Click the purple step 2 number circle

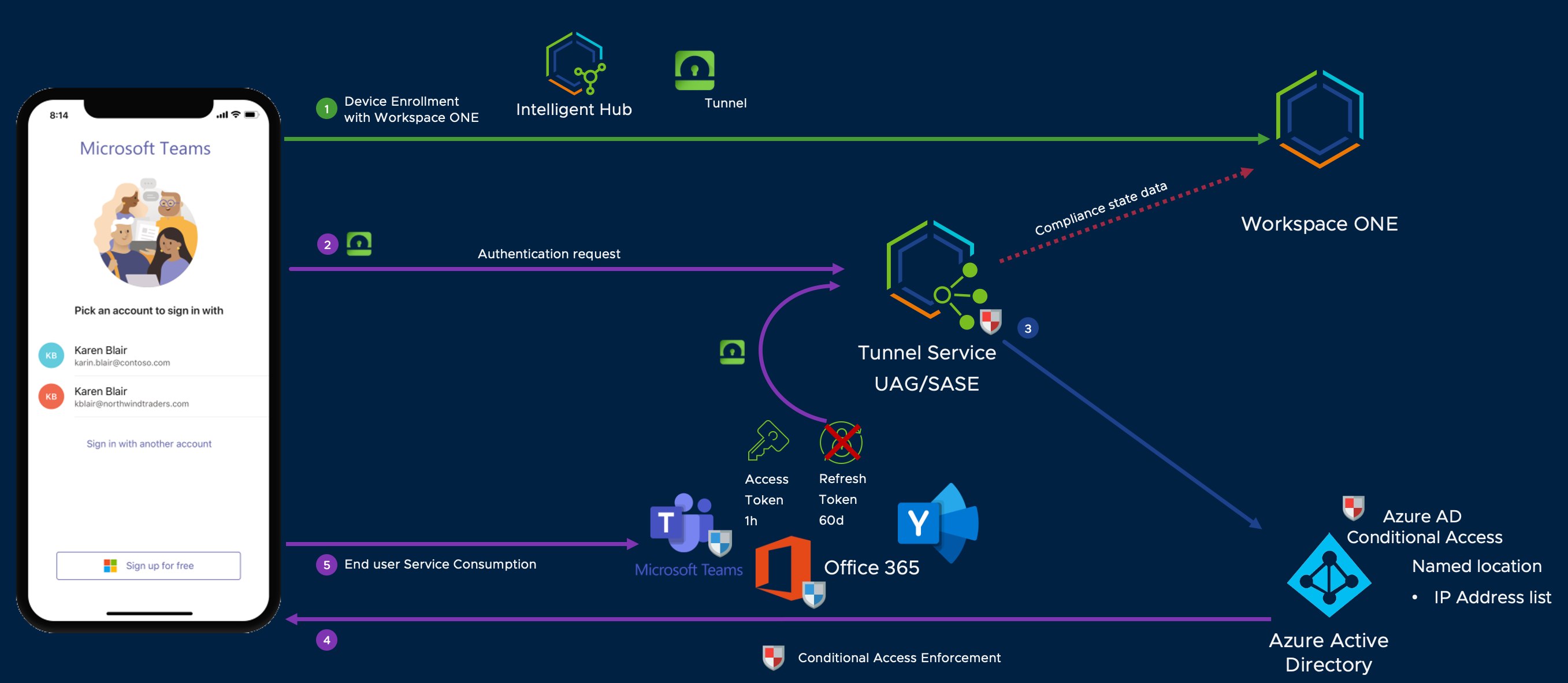[328, 244]
